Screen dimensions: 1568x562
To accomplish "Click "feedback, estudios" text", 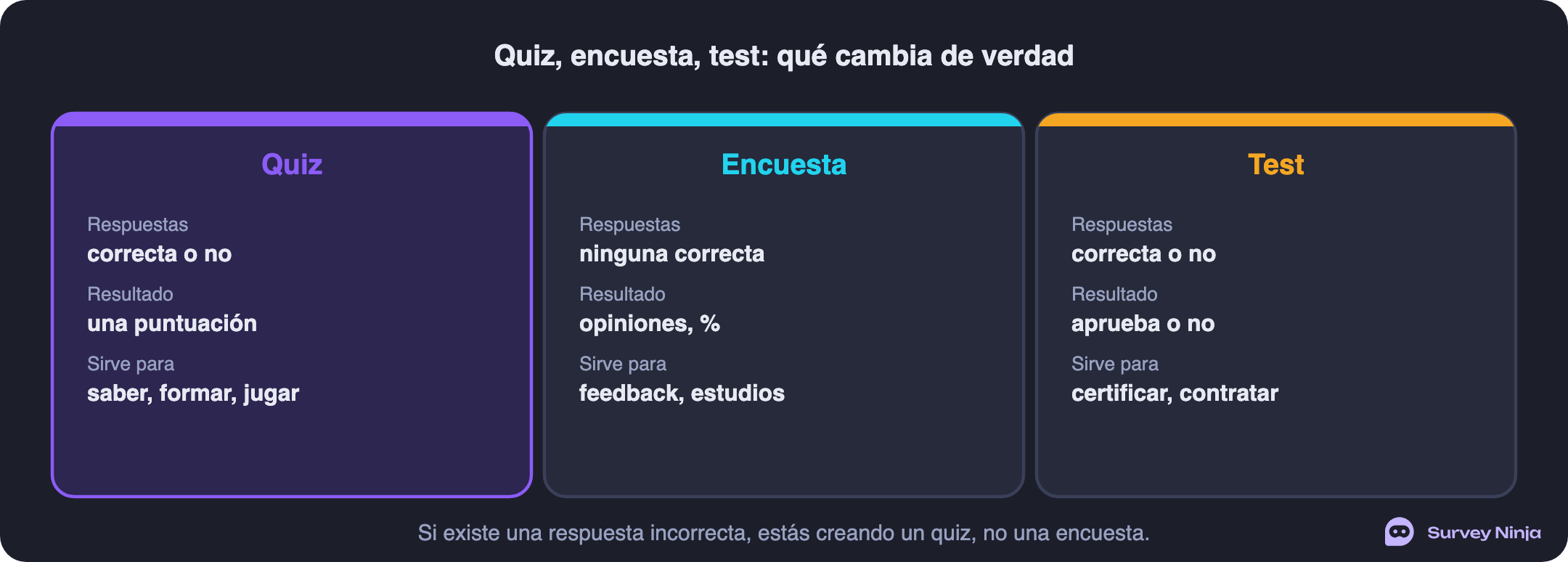I will pos(682,393).
